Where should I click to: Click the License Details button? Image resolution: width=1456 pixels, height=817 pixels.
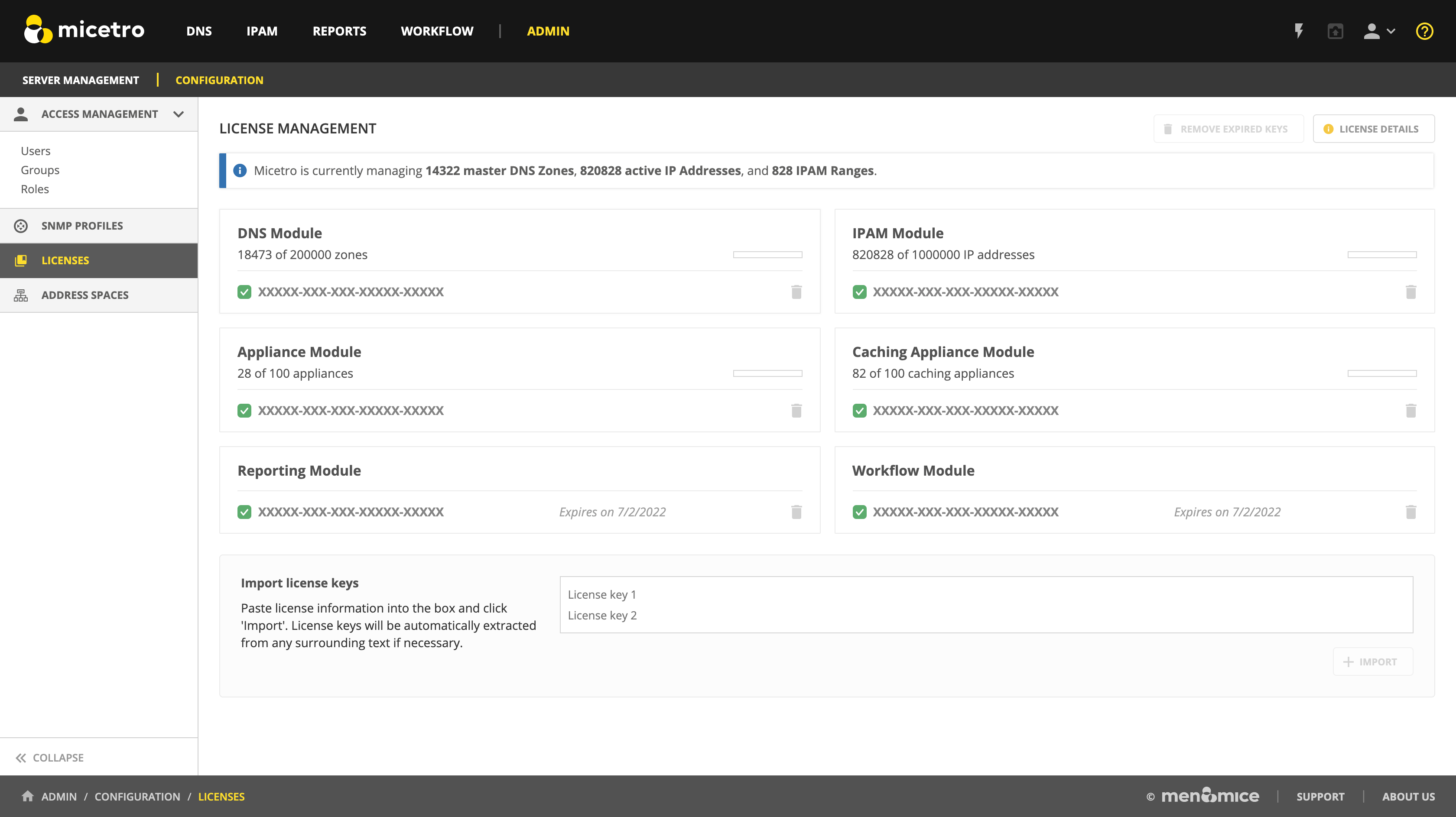click(1373, 129)
